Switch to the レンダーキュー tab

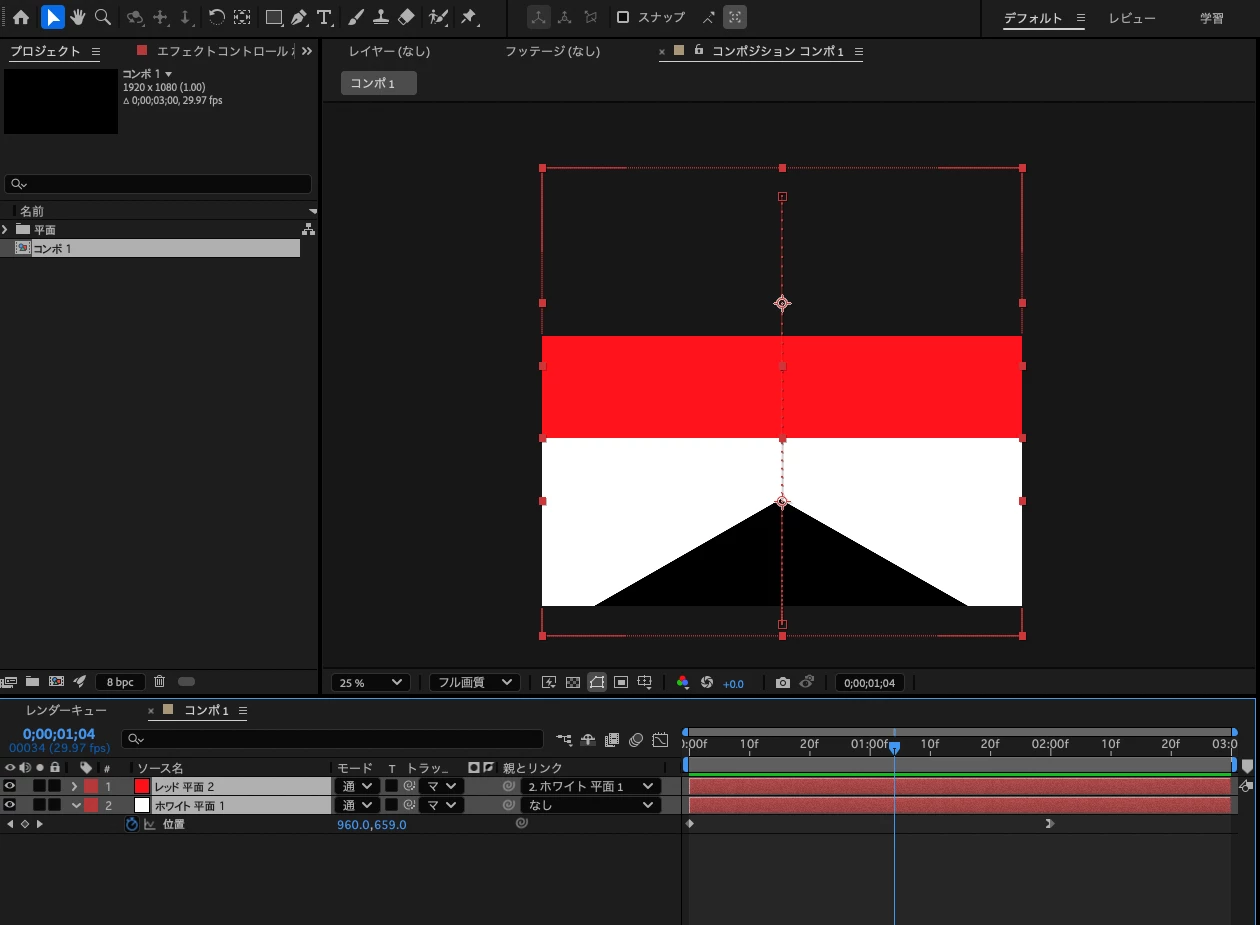coord(66,711)
